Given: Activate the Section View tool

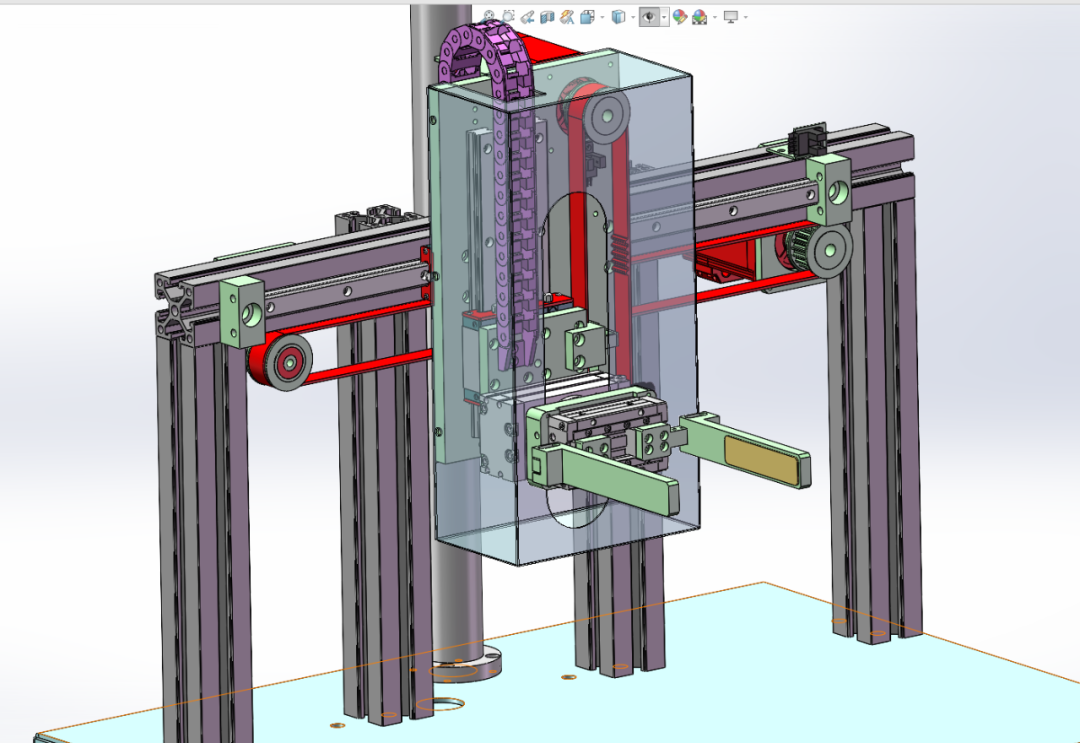Looking at the screenshot, I should tap(548, 17).
